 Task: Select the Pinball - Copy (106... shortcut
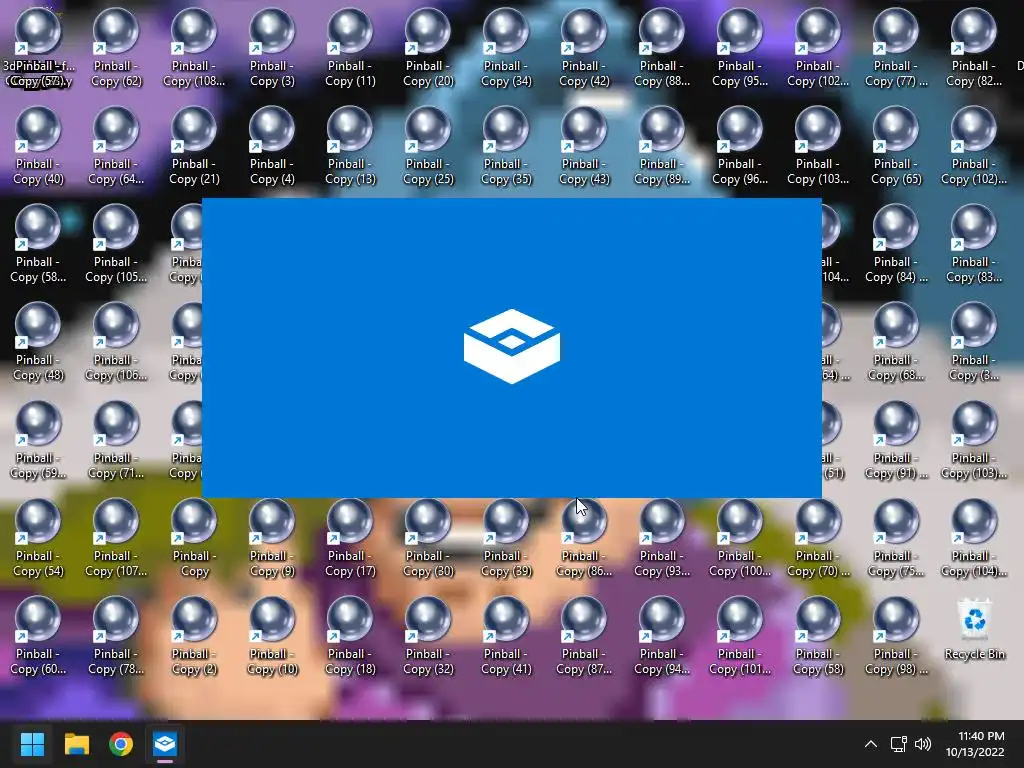116,342
